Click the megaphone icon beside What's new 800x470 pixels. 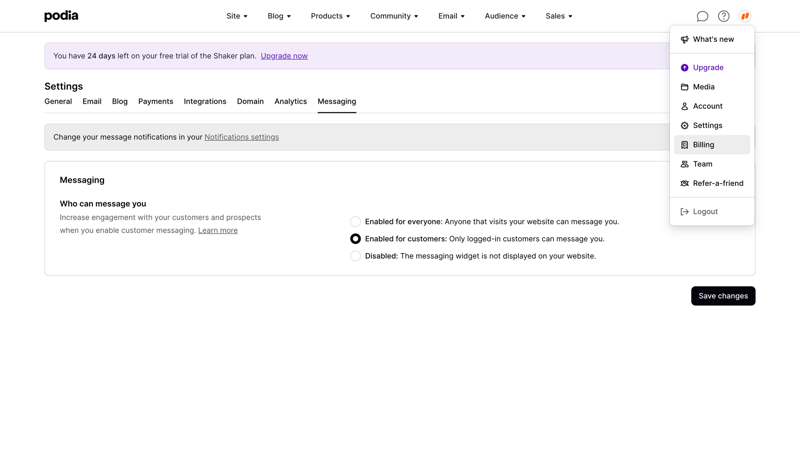(685, 39)
